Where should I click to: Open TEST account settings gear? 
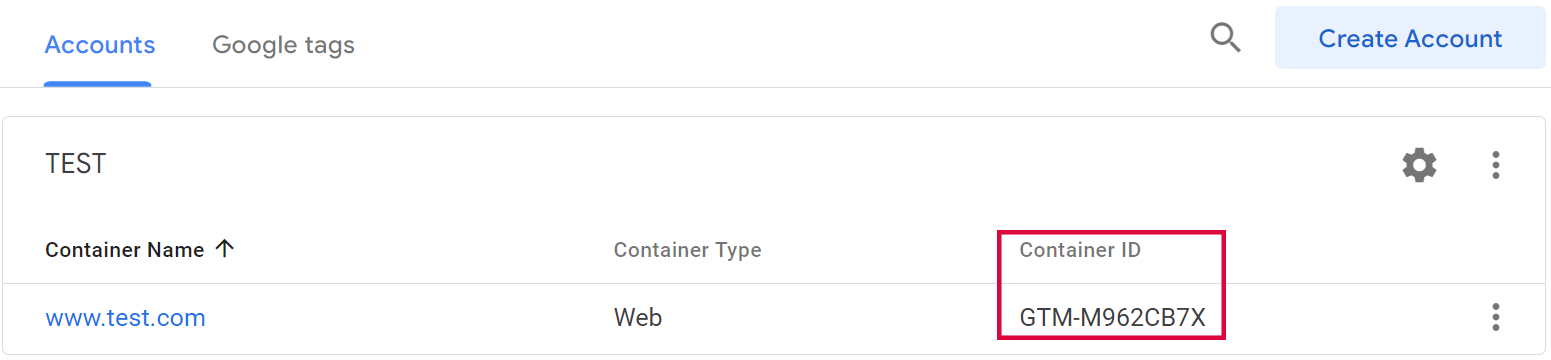(x=1419, y=165)
